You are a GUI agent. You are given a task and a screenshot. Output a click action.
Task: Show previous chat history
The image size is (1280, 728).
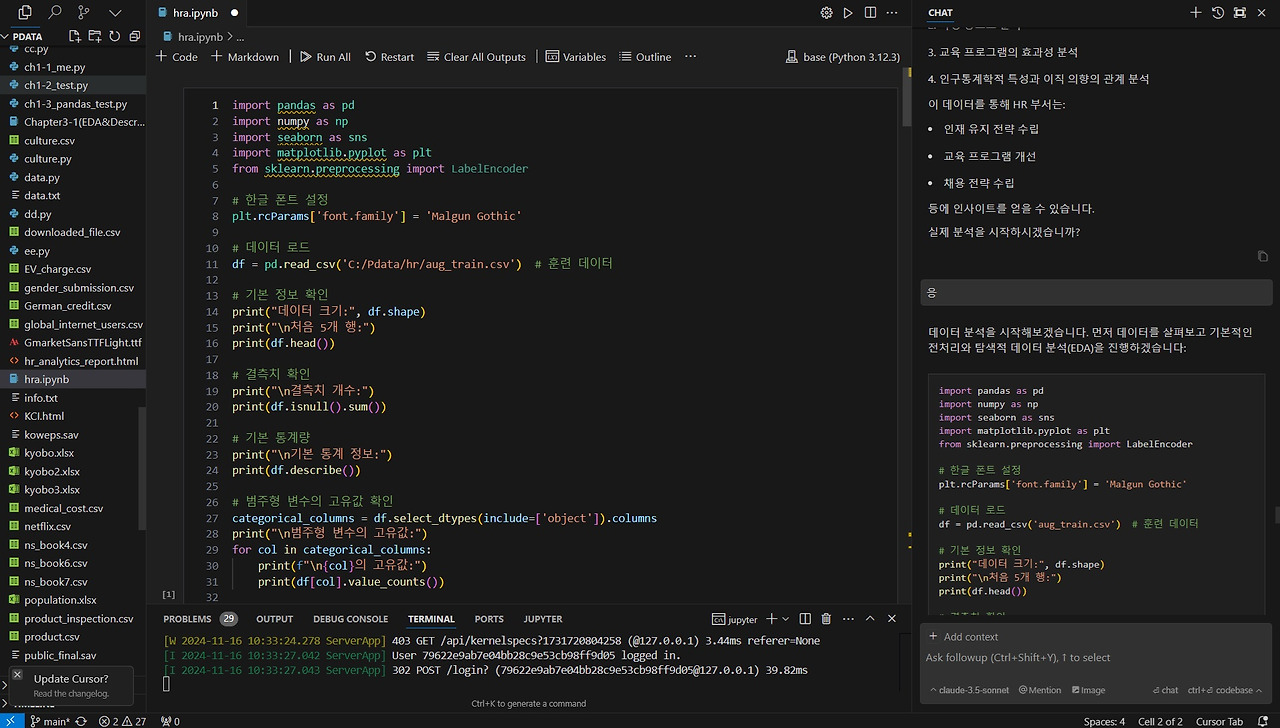tap(1218, 13)
